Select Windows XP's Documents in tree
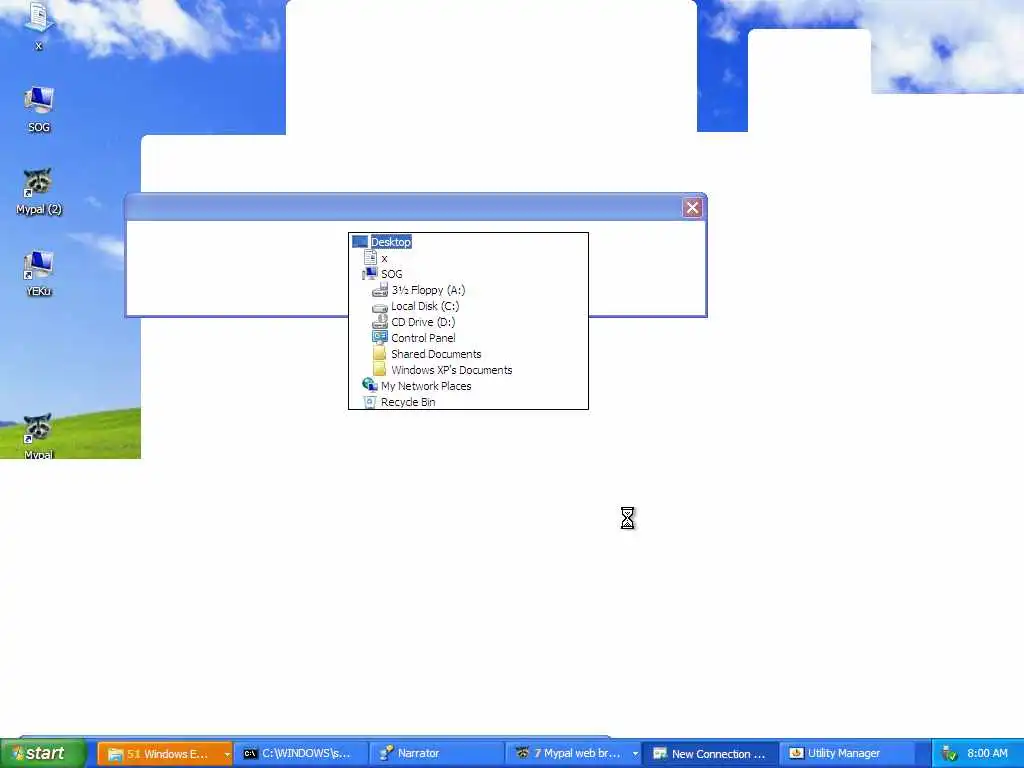 [x=451, y=370]
